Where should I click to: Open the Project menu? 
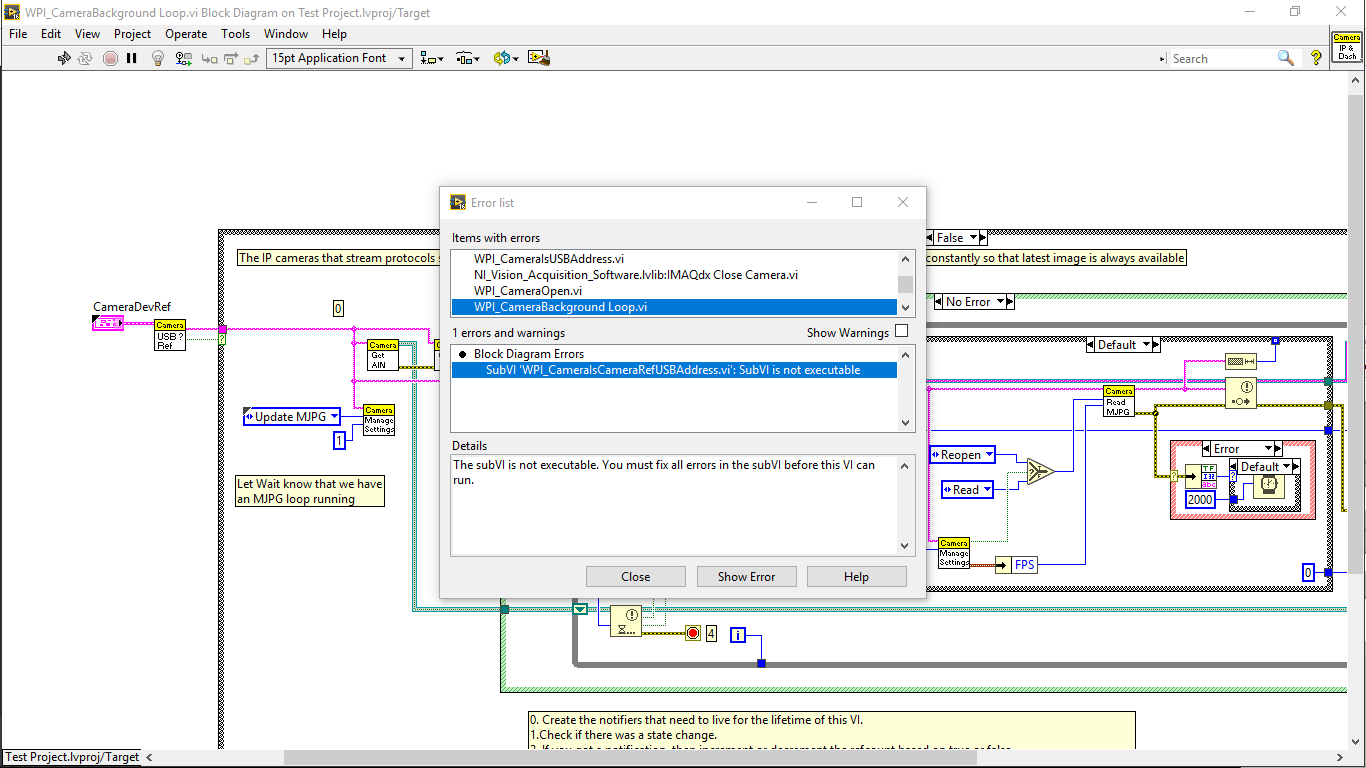click(132, 33)
